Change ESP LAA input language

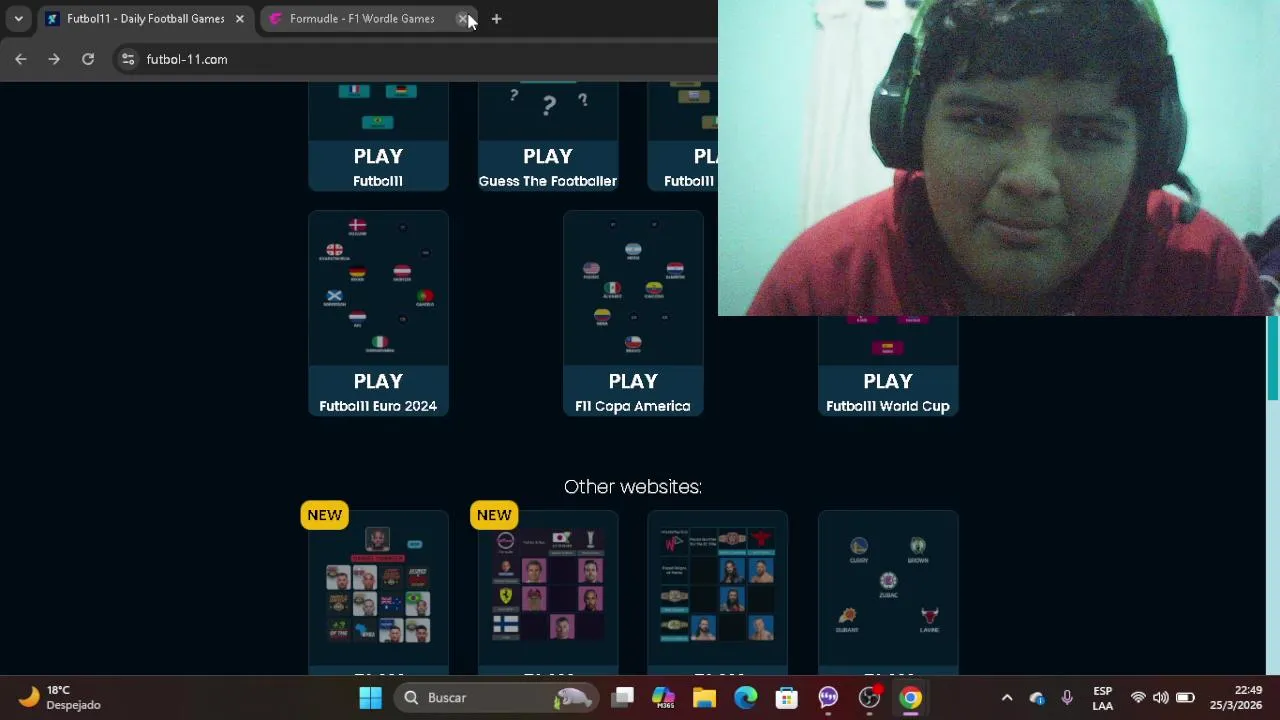coord(1103,698)
